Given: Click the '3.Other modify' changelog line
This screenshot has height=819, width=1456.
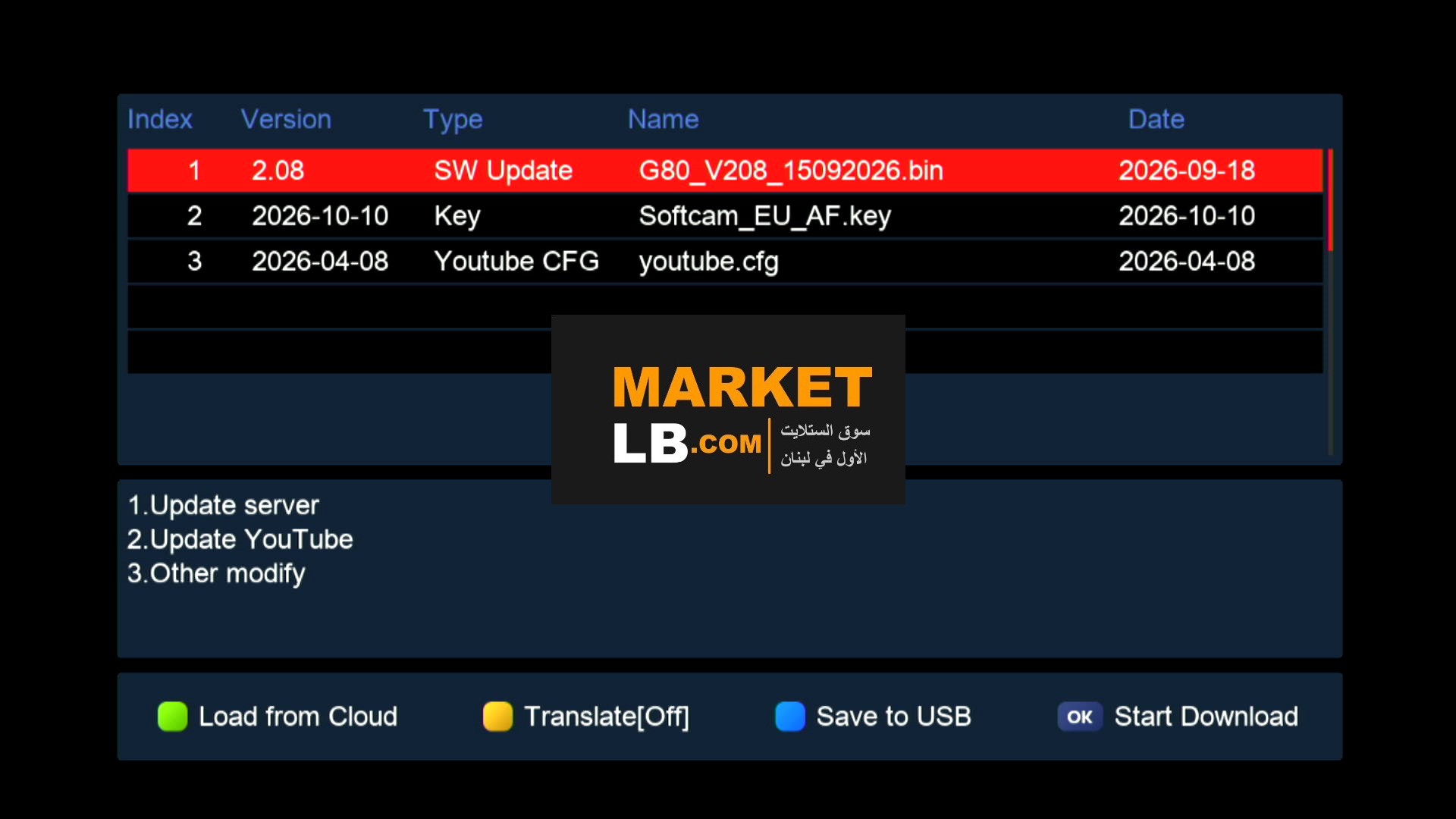Looking at the screenshot, I should tap(216, 574).
